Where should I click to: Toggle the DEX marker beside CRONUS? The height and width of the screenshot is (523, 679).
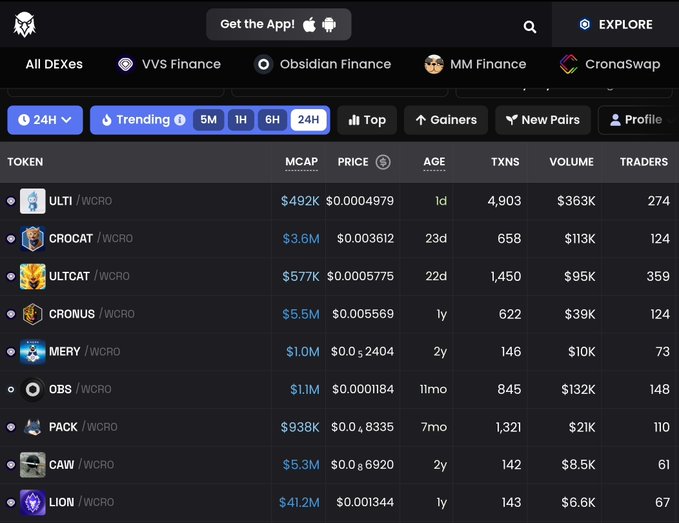pyautogui.click(x=11, y=314)
